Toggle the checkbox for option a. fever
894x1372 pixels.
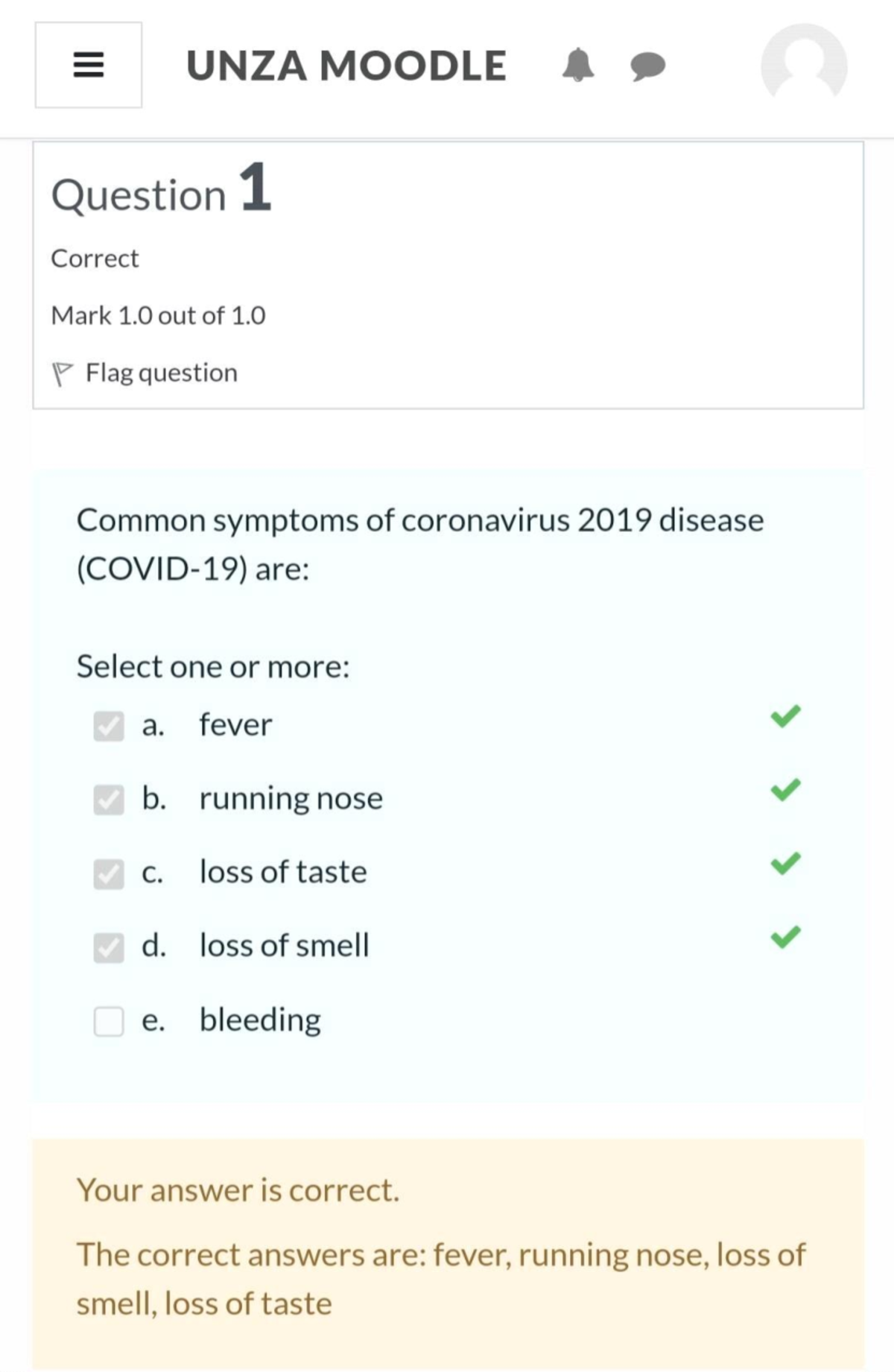point(109,727)
